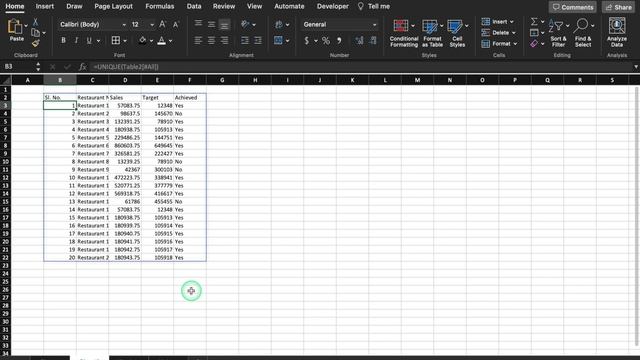640x360 pixels.
Task: Switch to the Formulas tab
Action: pos(160,7)
